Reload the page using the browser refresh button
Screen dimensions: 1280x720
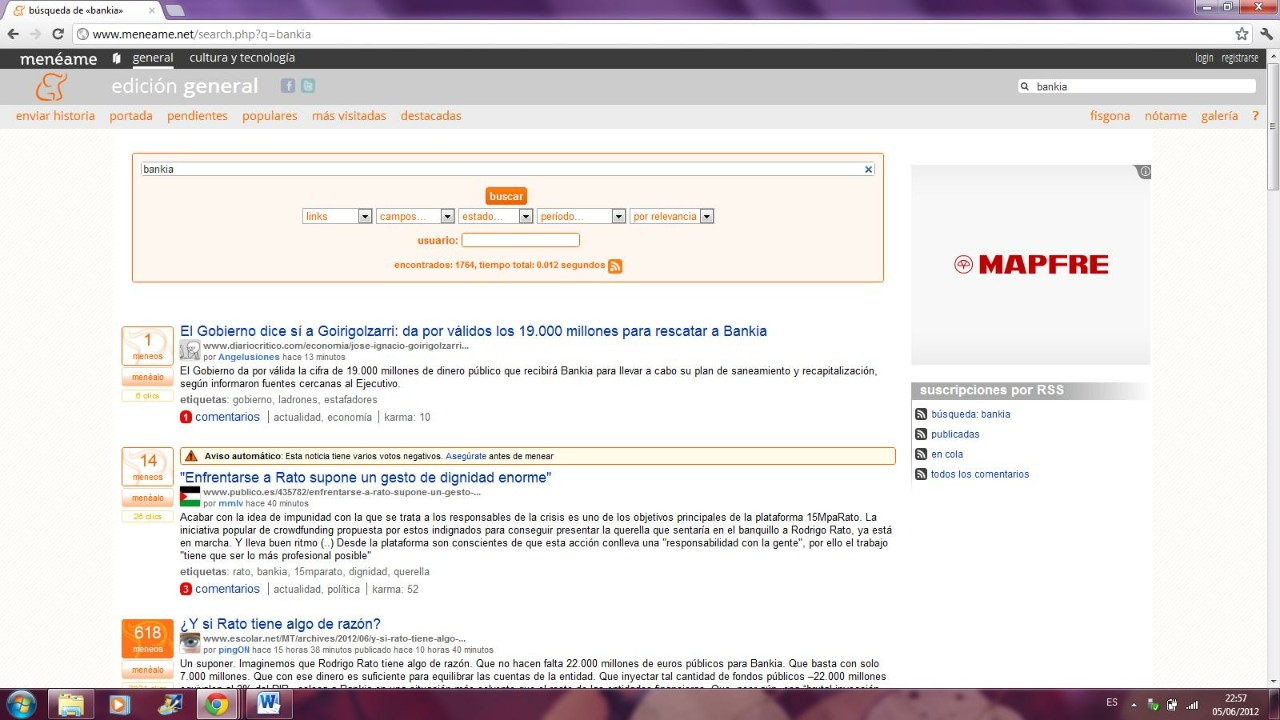(x=59, y=34)
